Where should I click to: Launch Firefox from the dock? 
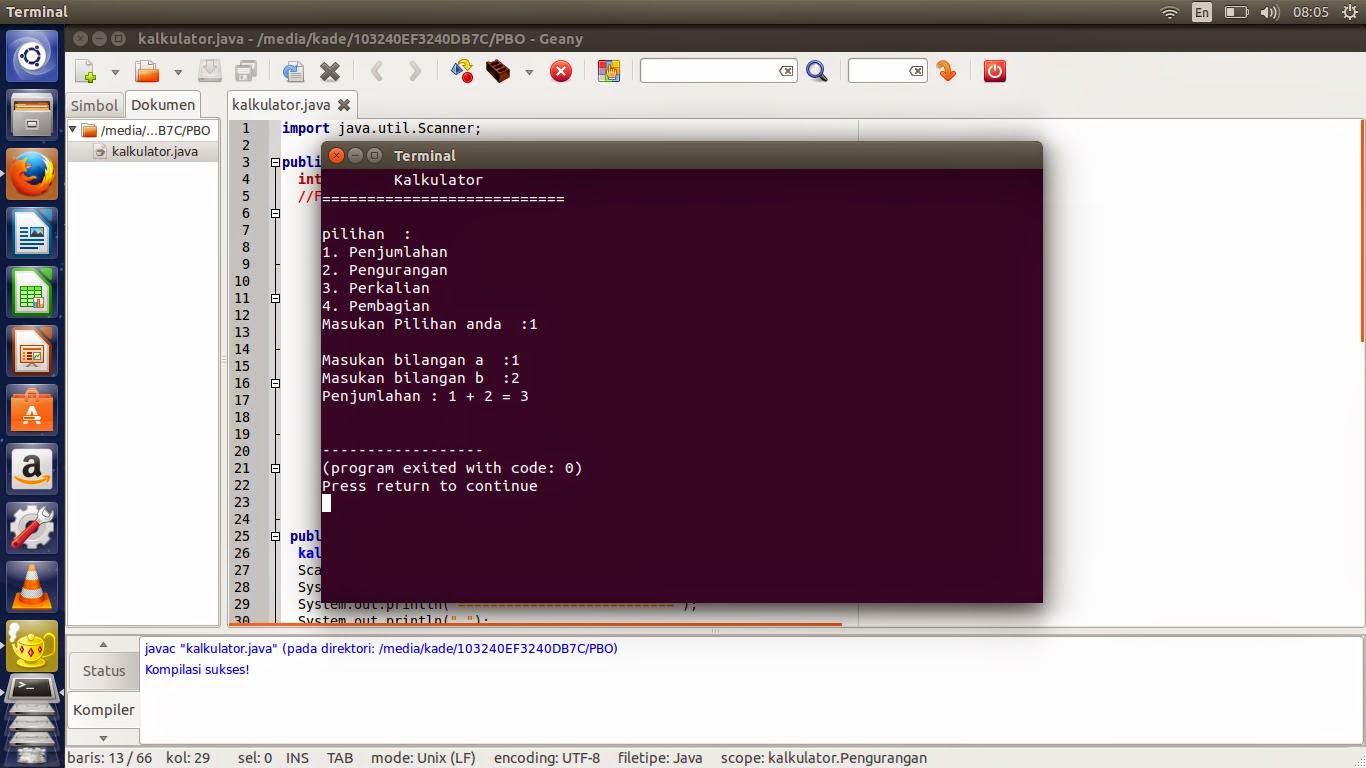[31, 172]
